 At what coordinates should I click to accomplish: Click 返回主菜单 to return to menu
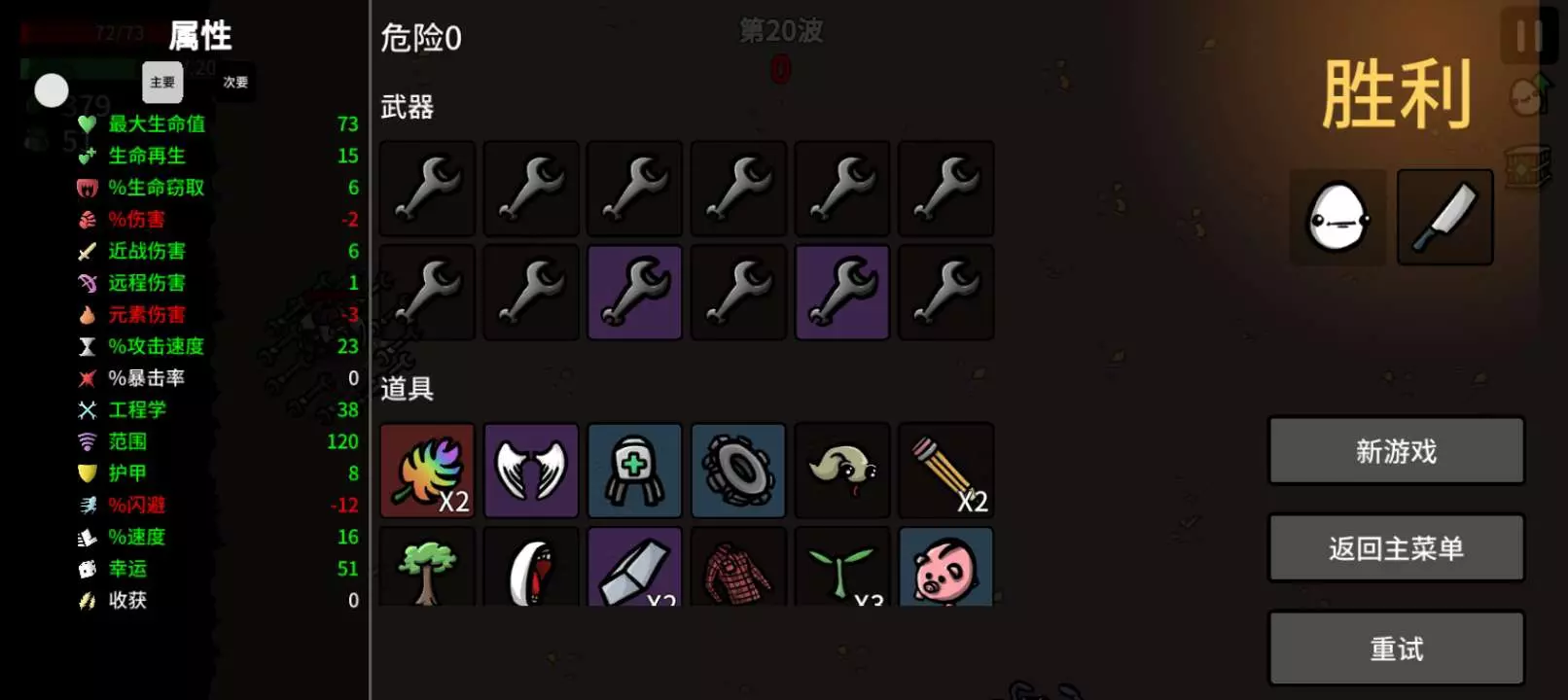tap(1396, 548)
